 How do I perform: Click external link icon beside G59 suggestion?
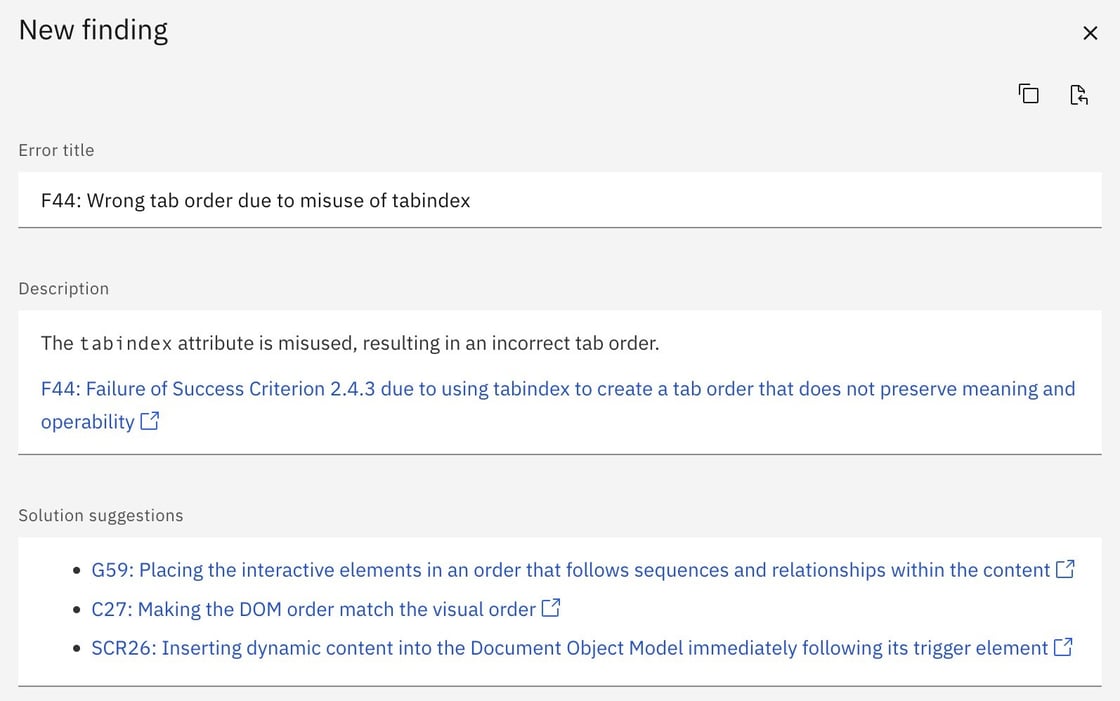click(1065, 569)
